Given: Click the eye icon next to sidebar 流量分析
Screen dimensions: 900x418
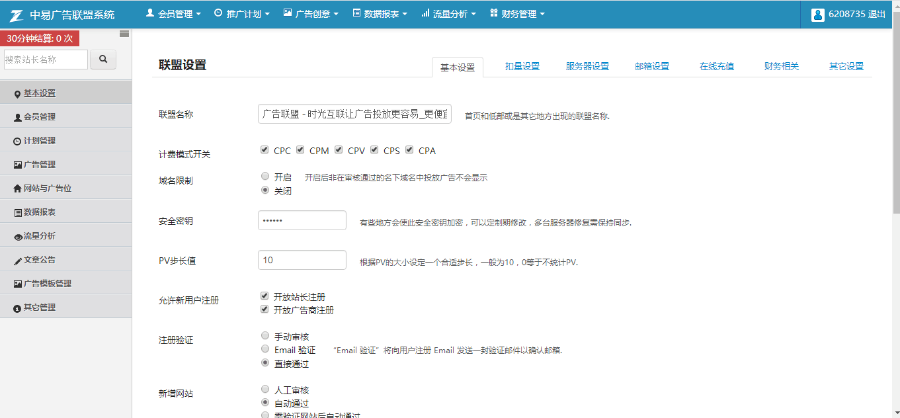Looking at the screenshot, I should click(x=17, y=237).
